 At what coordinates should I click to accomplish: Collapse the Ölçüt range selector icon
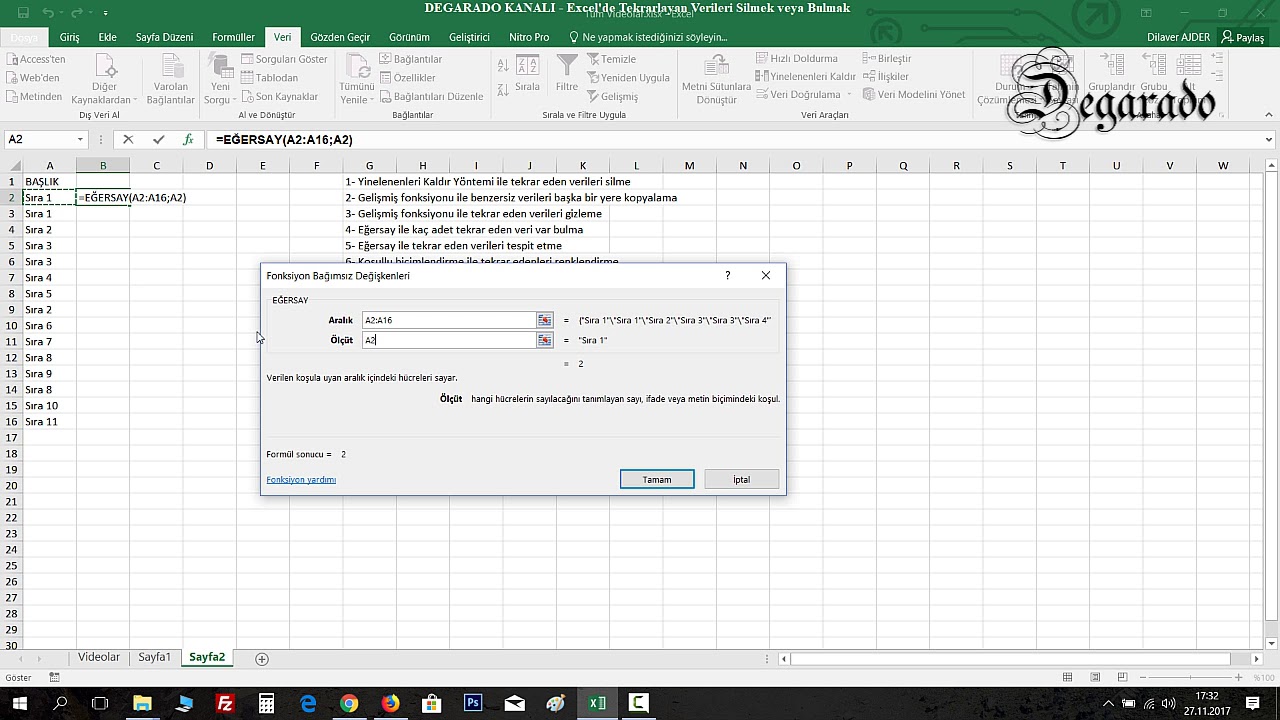pyautogui.click(x=544, y=340)
